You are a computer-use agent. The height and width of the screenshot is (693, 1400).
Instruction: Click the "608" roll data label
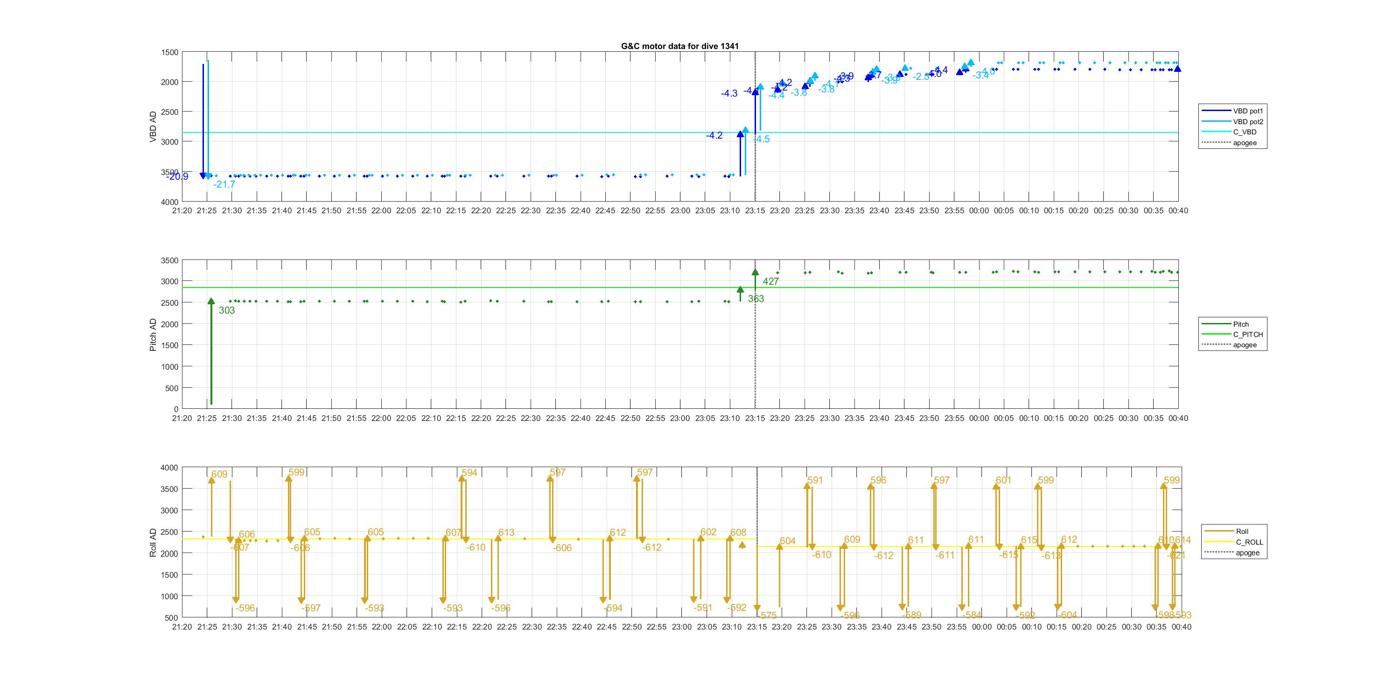coord(739,533)
